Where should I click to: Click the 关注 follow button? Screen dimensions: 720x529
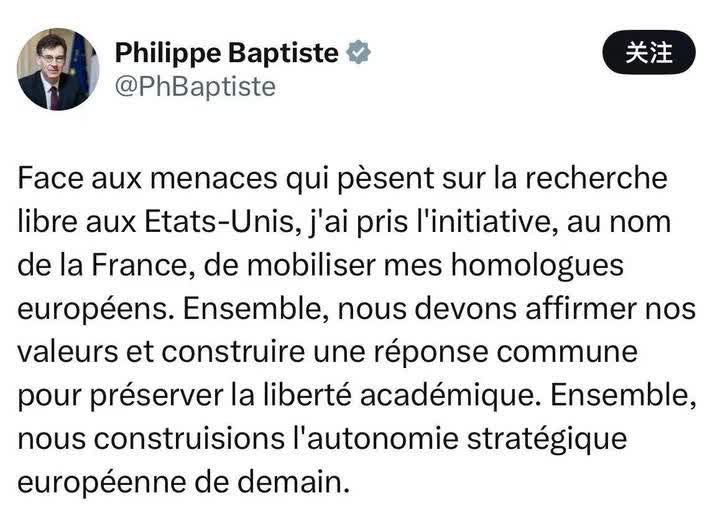(x=648, y=53)
